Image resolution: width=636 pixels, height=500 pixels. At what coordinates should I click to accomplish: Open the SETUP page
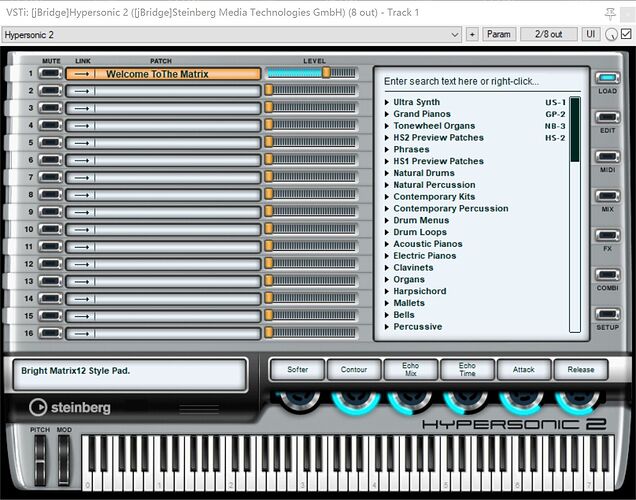click(x=607, y=315)
